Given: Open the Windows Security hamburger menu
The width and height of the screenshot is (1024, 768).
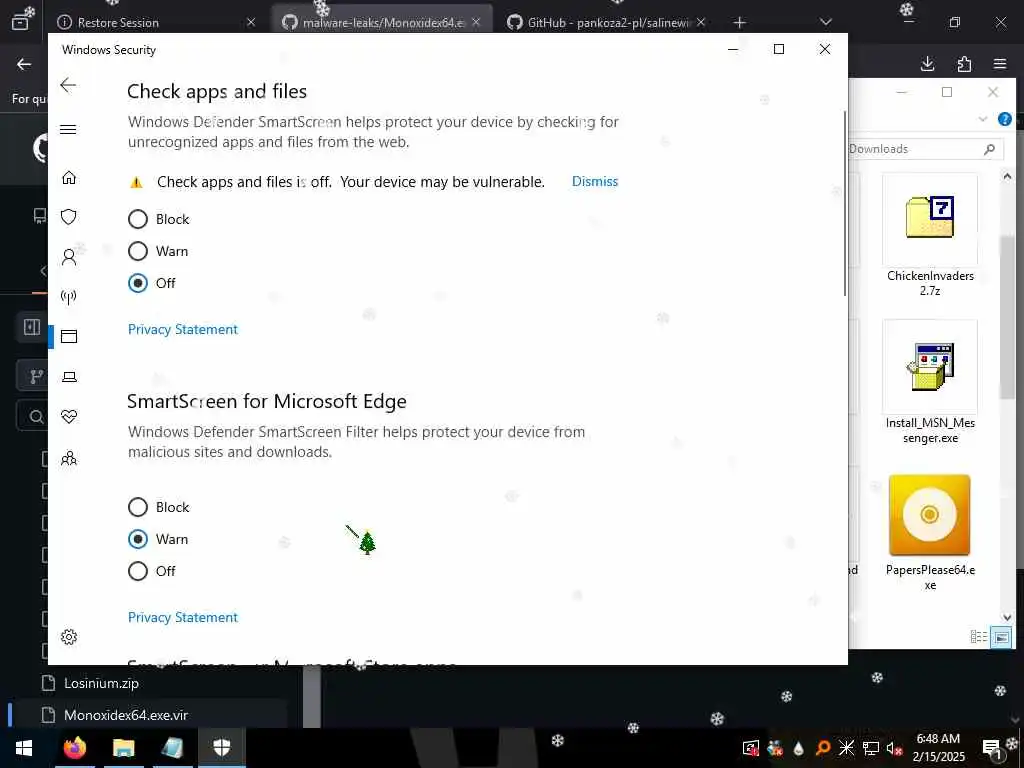Looking at the screenshot, I should (68, 129).
